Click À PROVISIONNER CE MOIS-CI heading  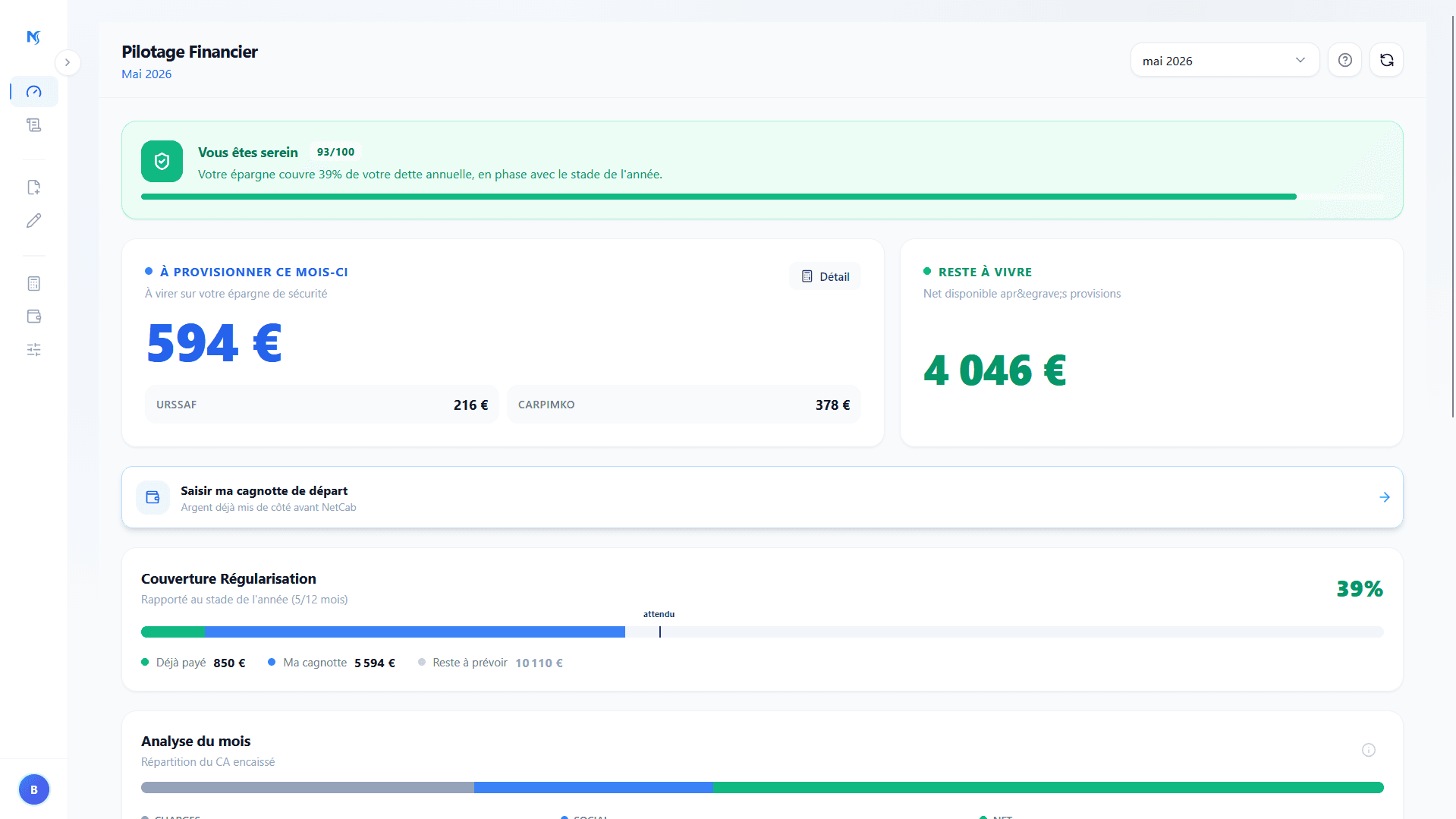[254, 272]
